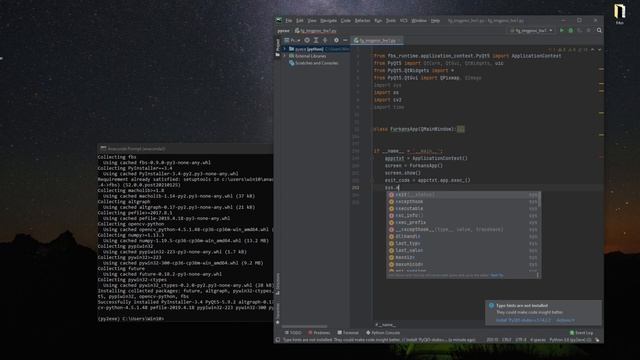640x360 pixels.
Task: Open Project panel settings gear
Action: point(336,40)
